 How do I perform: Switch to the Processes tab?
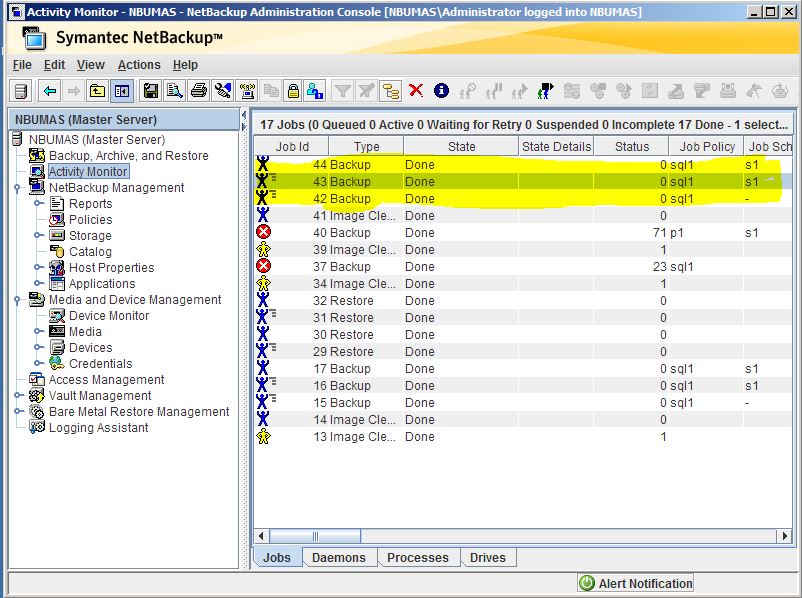point(418,558)
